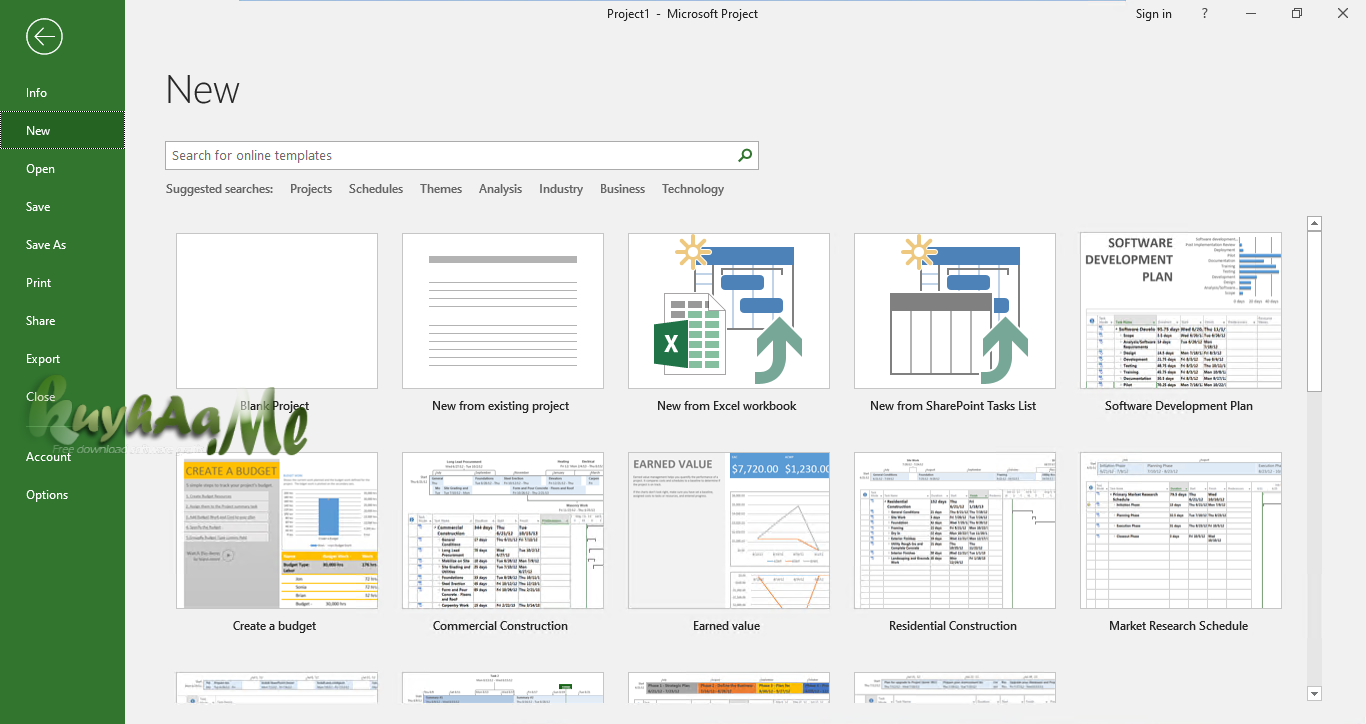The image size is (1366, 724).
Task: Select Residential Construction template thumbnail
Action: tap(955, 531)
